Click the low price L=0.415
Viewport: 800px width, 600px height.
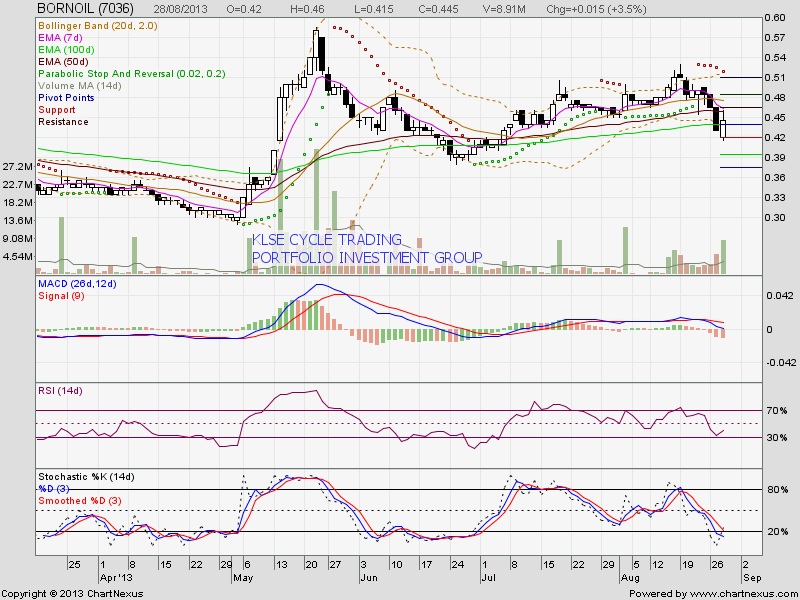(x=376, y=9)
